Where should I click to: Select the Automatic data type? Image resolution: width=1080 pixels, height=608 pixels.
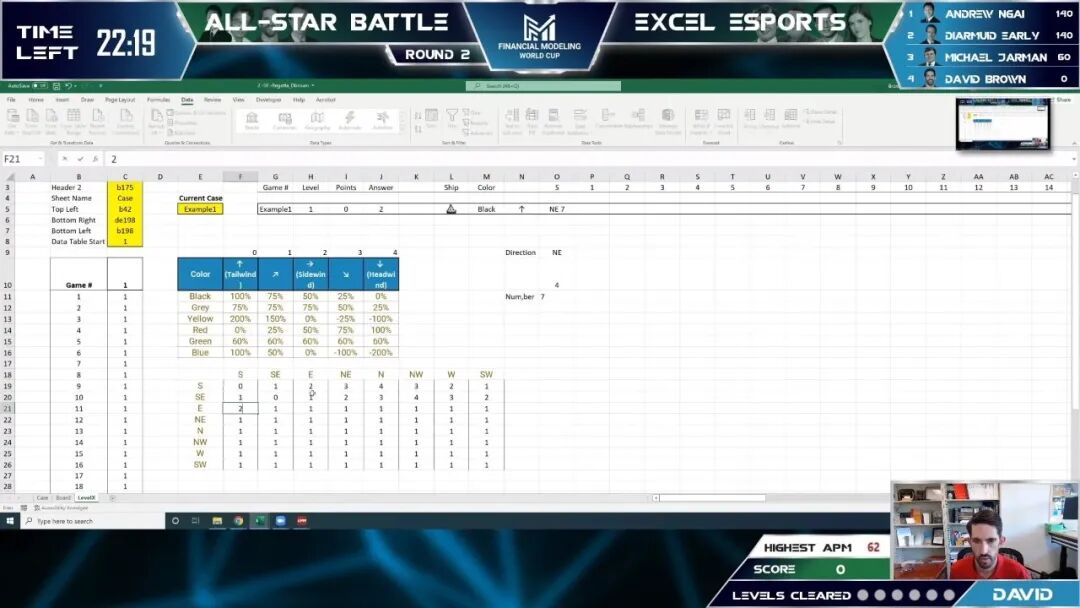tap(350, 121)
